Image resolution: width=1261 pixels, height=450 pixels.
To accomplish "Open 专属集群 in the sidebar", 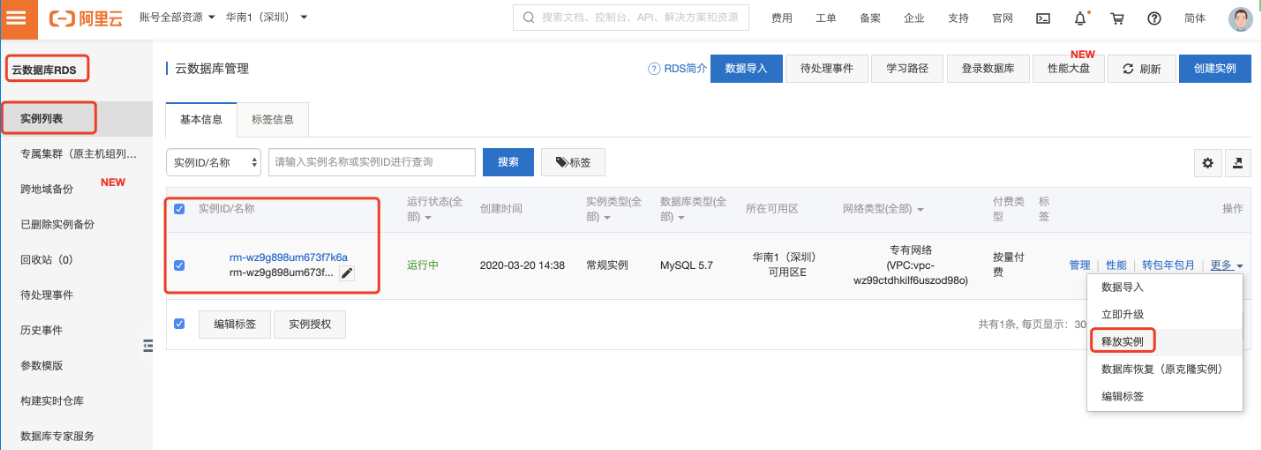I will click(x=78, y=154).
